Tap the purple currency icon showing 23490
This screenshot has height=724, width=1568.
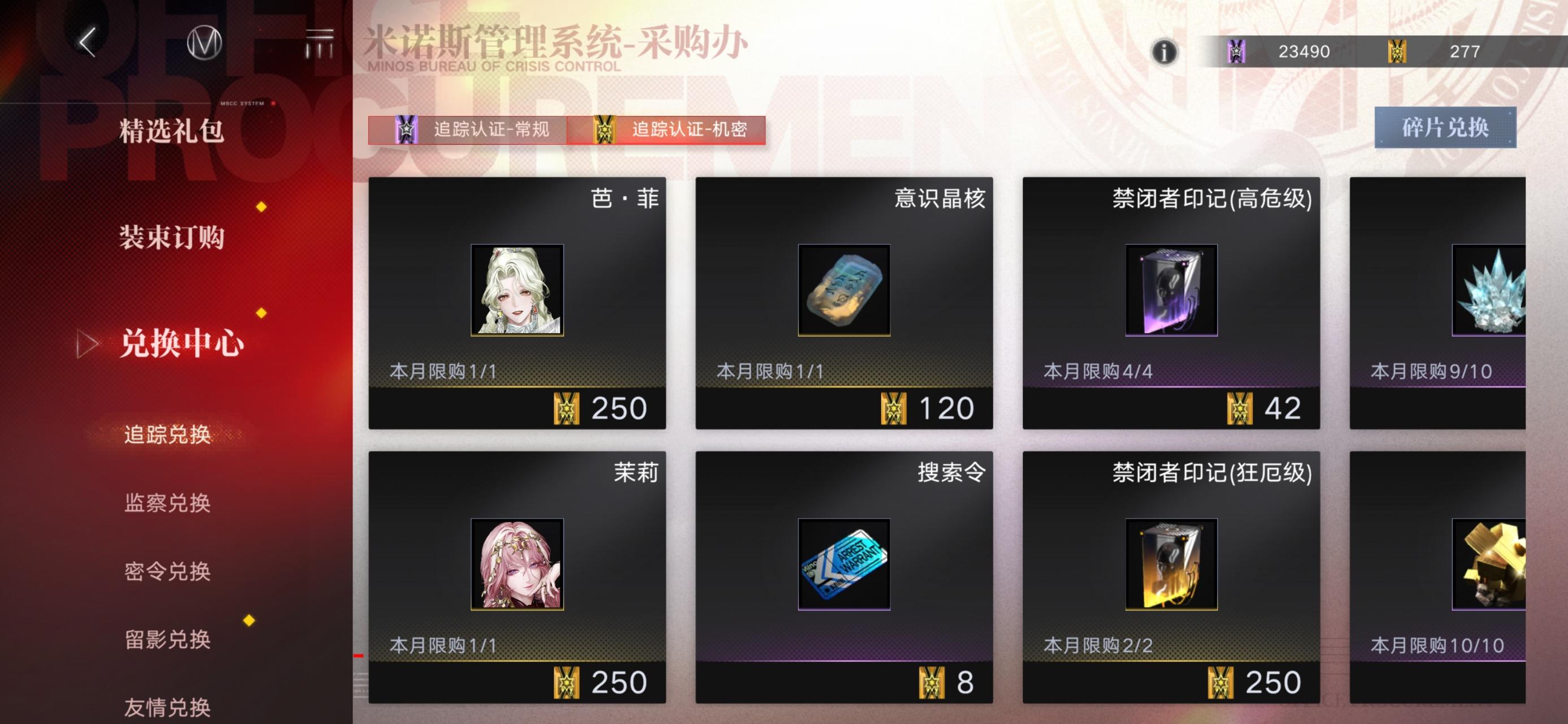click(1235, 52)
